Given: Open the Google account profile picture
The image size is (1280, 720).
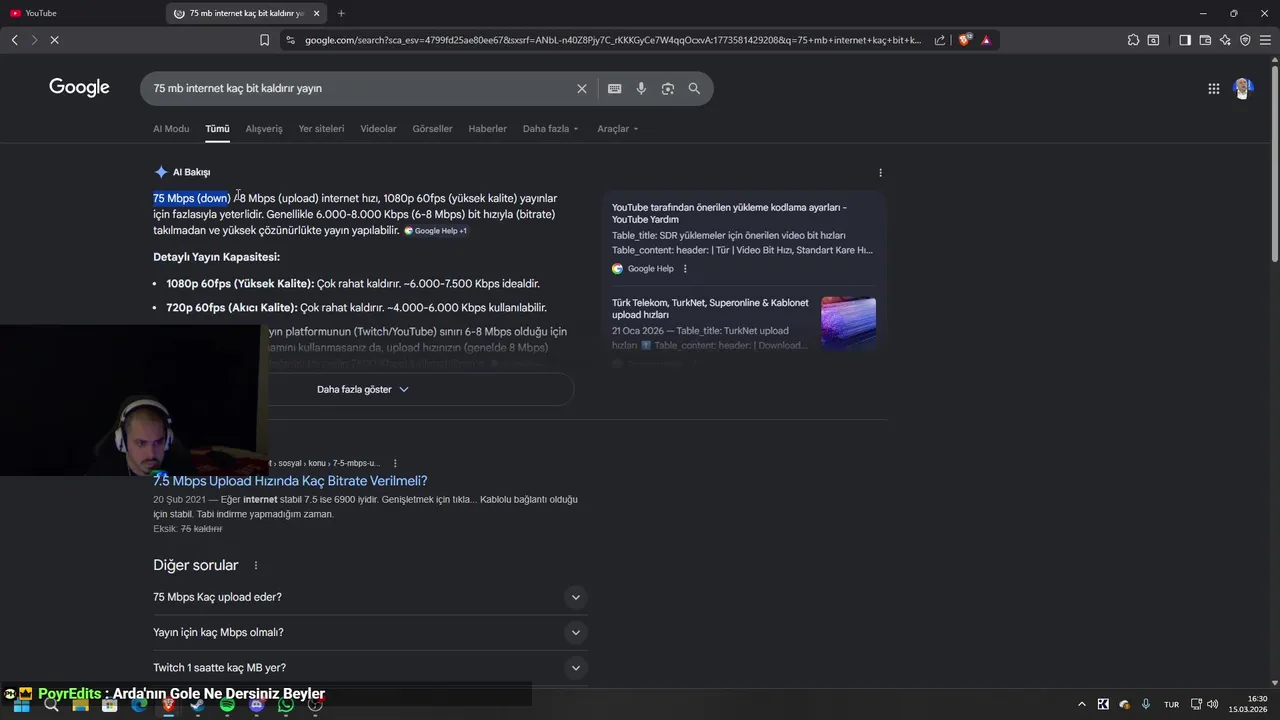Looking at the screenshot, I should point(1243,88).
